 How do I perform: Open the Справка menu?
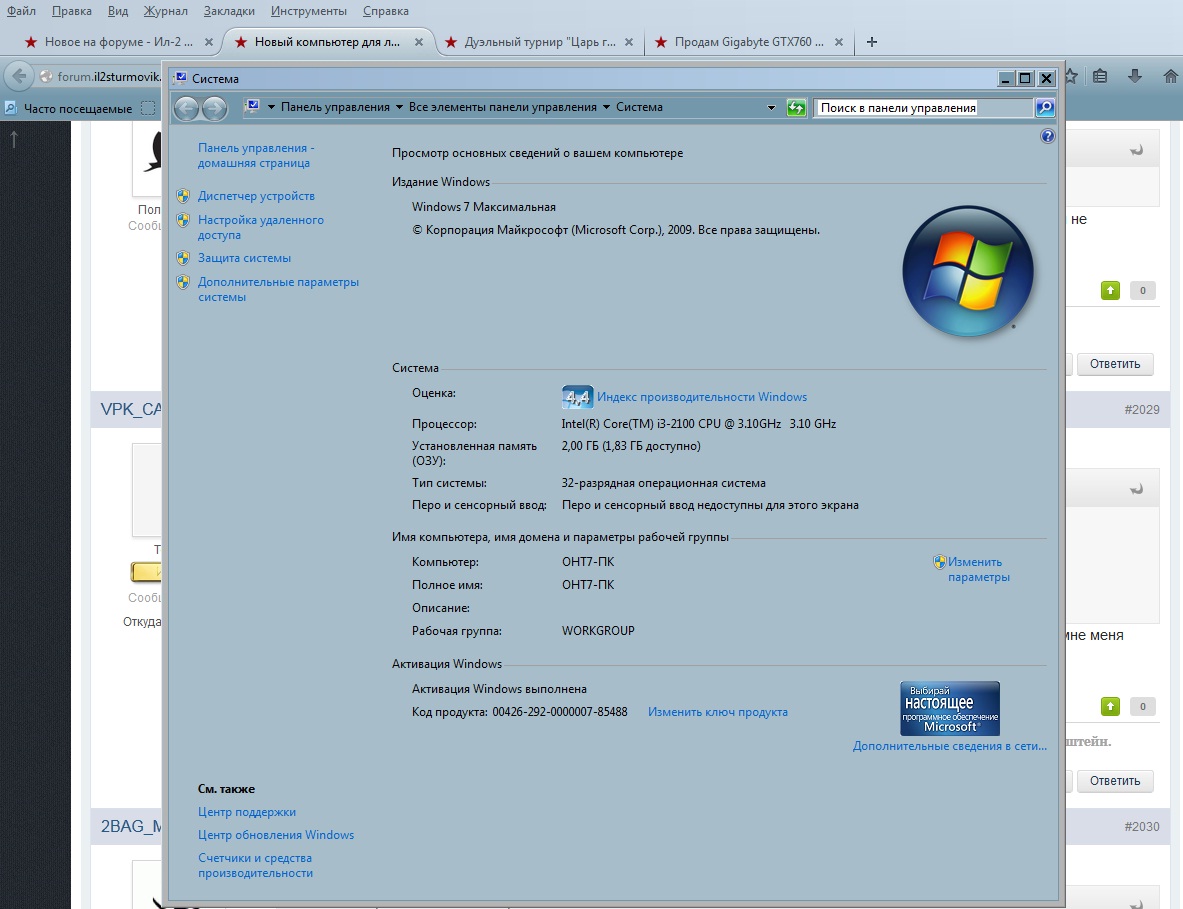tap(386, 11)
